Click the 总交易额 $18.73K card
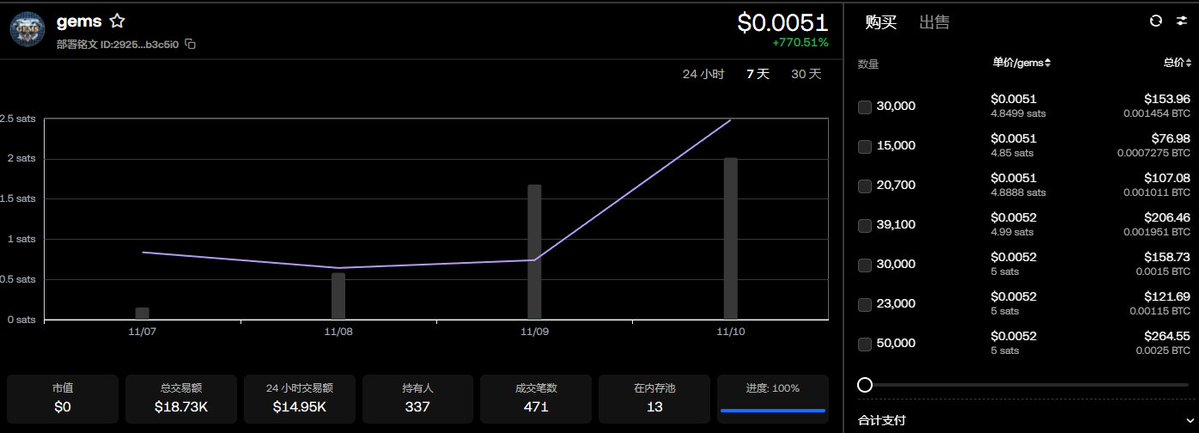 (x=181, y=399)
